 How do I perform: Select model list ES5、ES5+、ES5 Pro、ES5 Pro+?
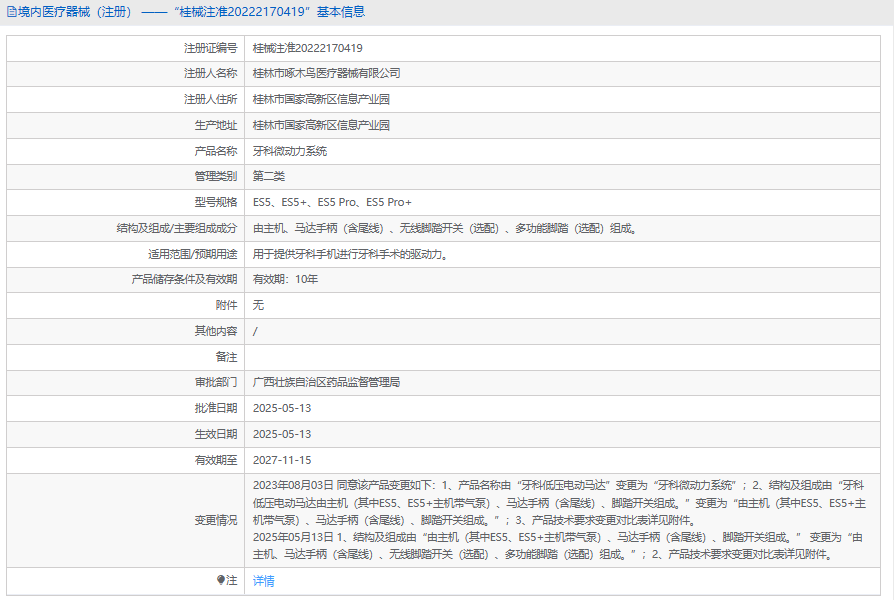click(332, 202)
